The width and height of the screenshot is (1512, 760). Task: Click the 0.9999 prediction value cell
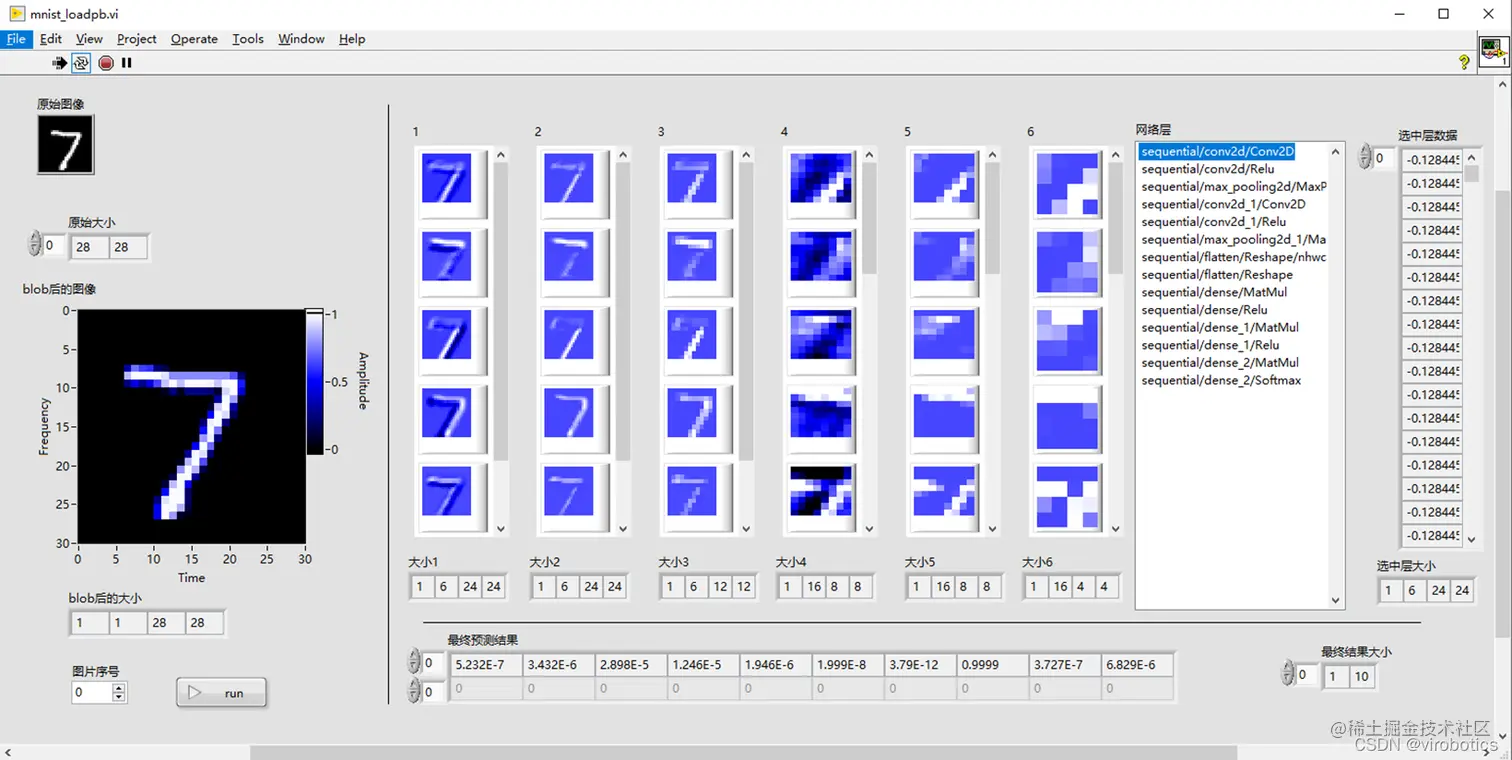click(x=992, y=664)
